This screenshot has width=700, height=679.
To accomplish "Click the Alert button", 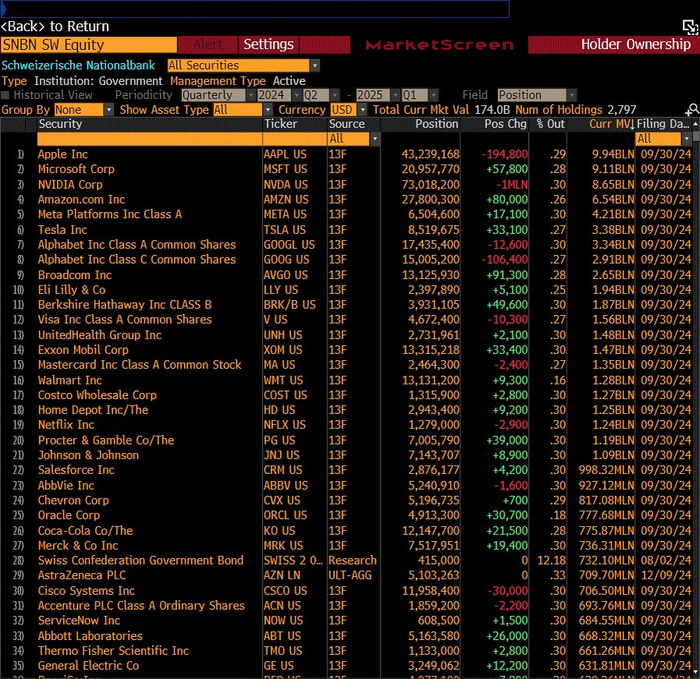I will (x=207, y=45).
